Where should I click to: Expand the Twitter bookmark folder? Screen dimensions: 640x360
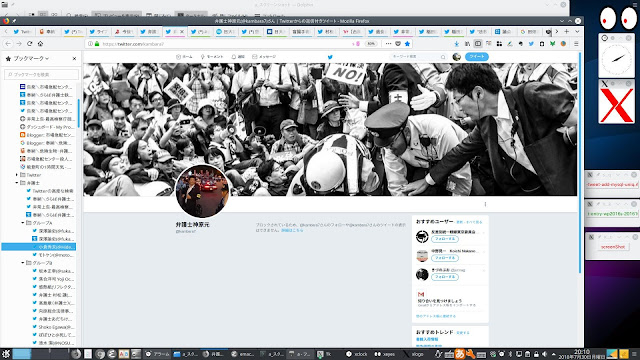click(x=17, y=175)
